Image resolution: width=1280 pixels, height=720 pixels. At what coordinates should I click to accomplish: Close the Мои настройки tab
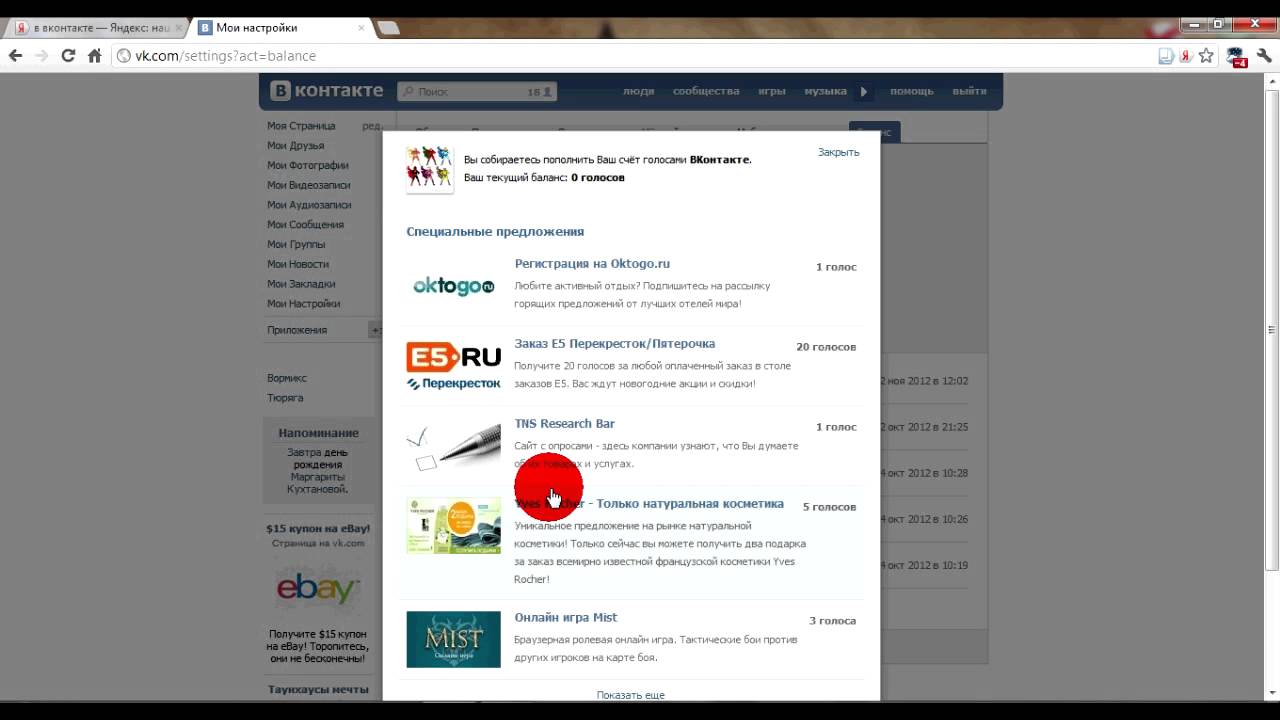click(361, 28)
